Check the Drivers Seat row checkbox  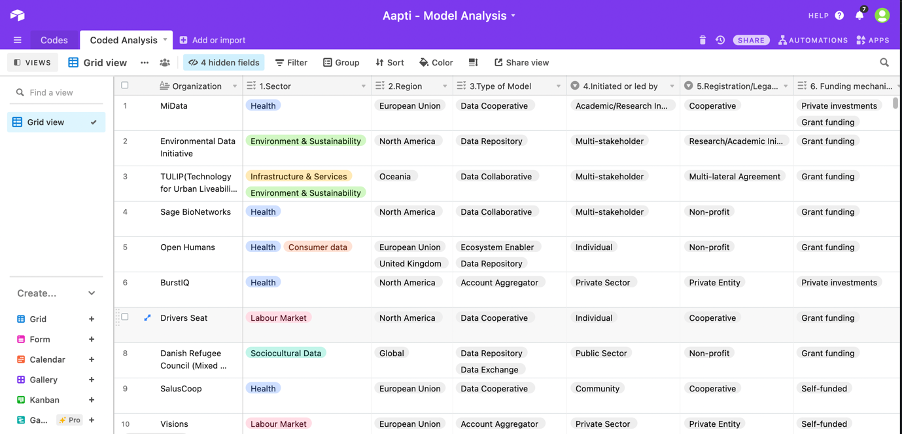coord(125,317)
